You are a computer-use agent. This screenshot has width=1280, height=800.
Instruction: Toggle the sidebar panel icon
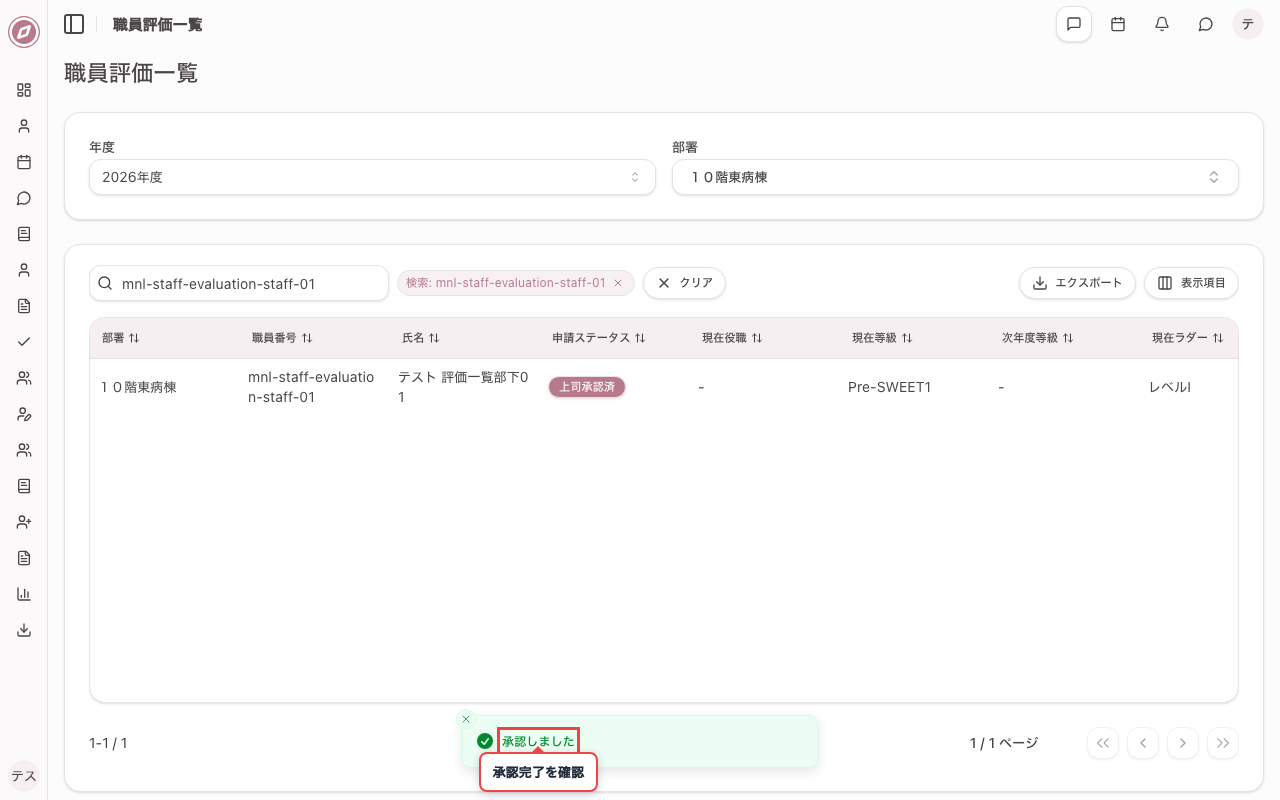74,24
